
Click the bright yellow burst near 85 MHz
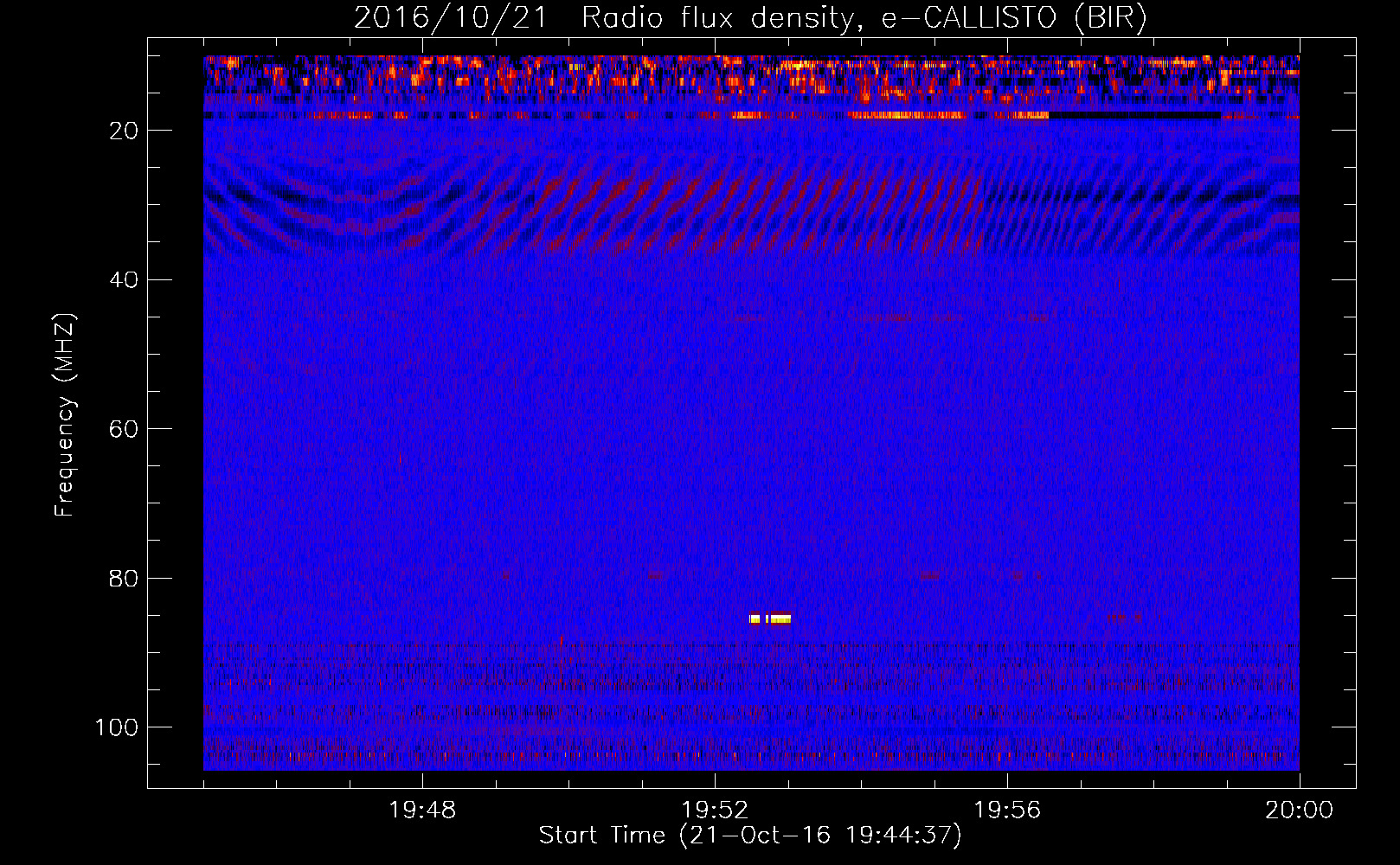(770, 618)
